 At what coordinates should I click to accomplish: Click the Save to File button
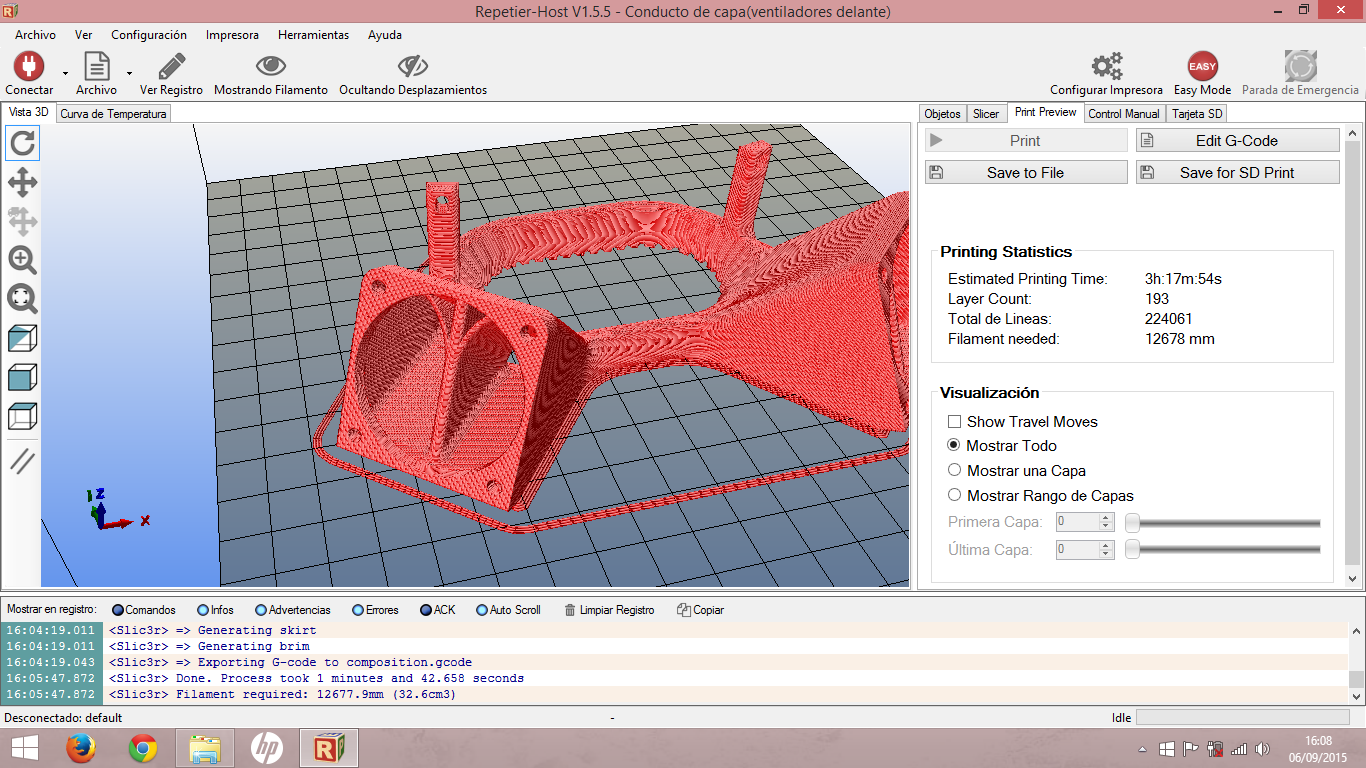point(1026,173)
